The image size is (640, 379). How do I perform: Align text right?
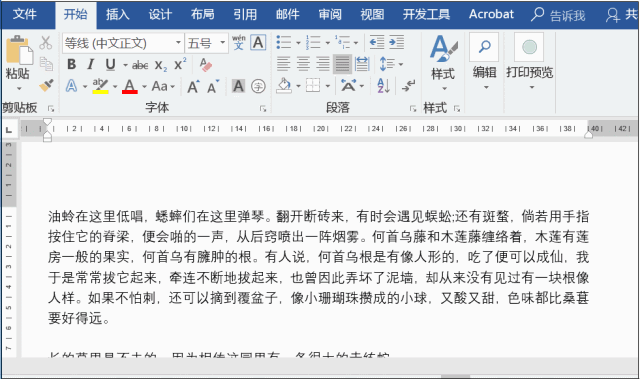(322, 64)
